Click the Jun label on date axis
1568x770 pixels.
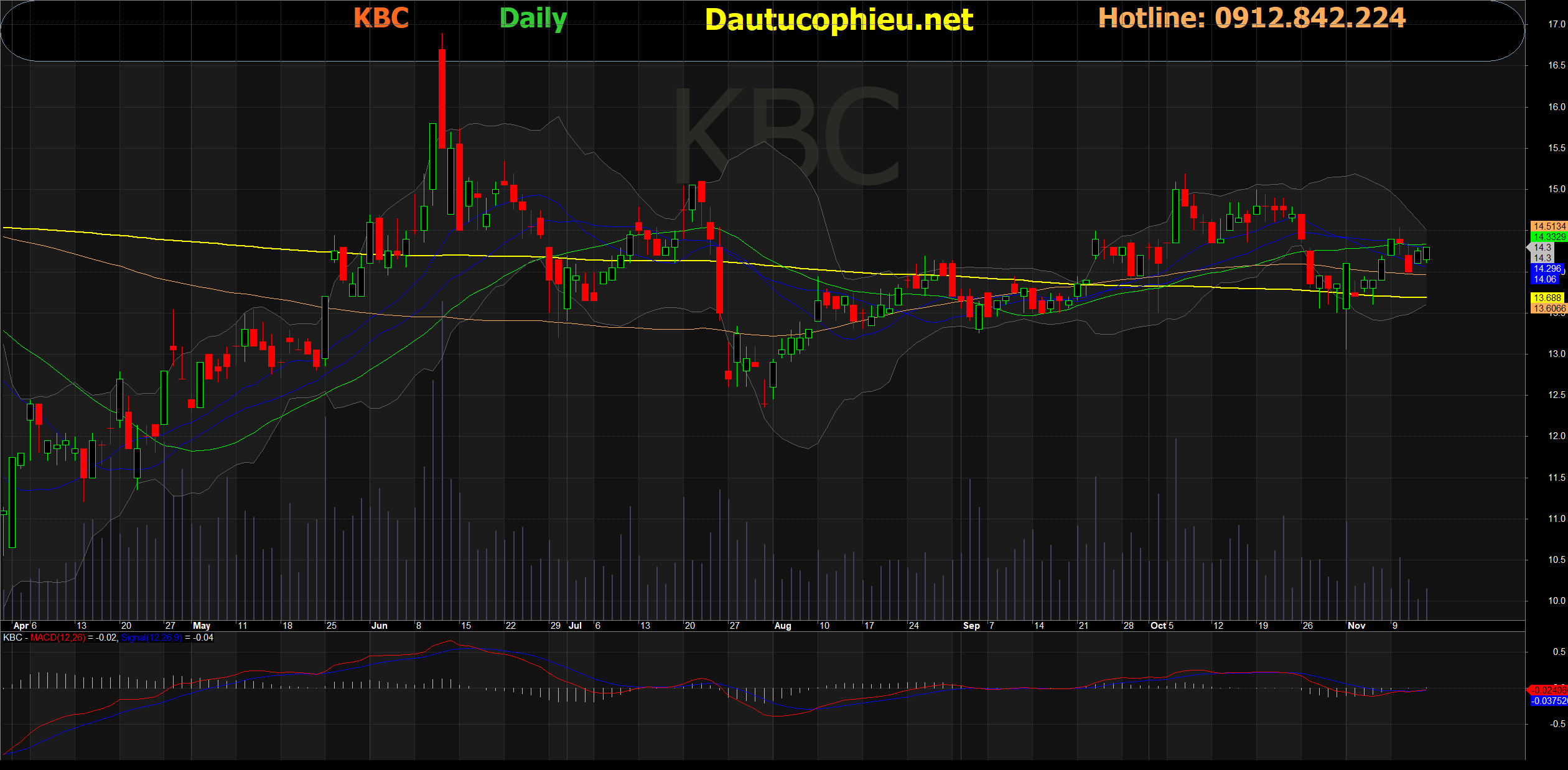[379, 626]
